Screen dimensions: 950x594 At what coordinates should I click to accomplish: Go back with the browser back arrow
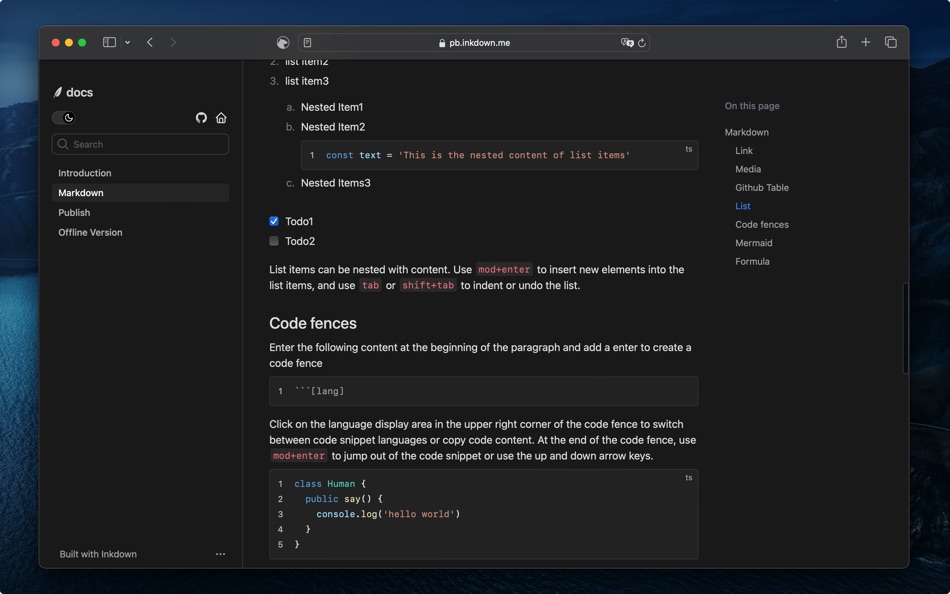click(150, 42)
